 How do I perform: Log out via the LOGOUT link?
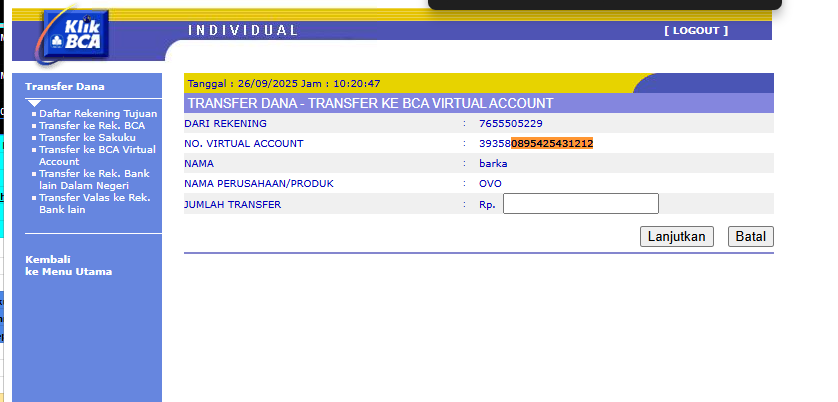[x=696, y=30]
